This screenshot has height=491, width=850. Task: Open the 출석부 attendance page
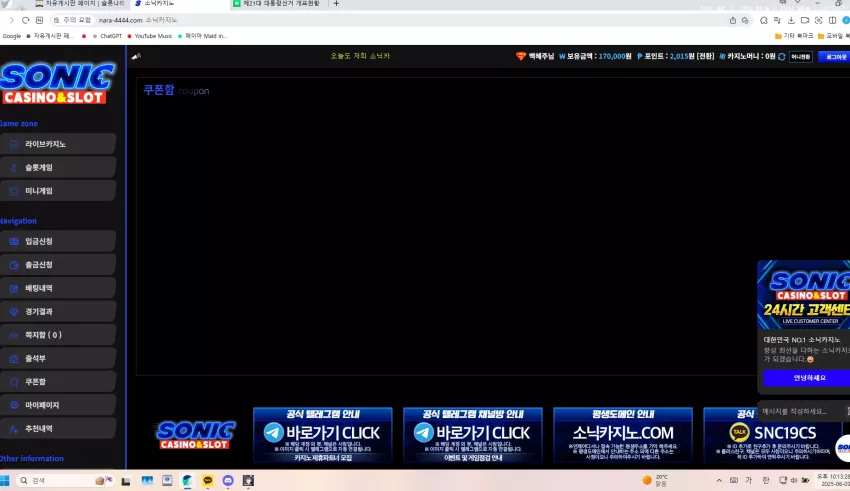pos(57,358)
